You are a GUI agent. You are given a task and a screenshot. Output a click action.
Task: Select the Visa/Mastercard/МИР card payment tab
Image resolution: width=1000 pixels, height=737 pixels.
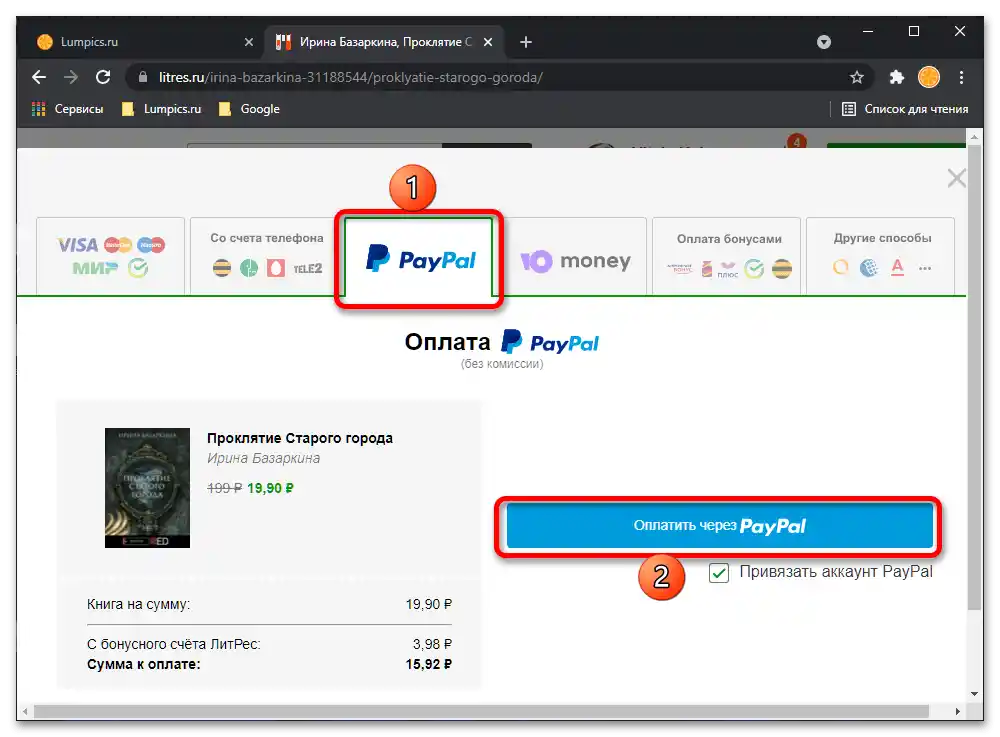pos(110,256)
